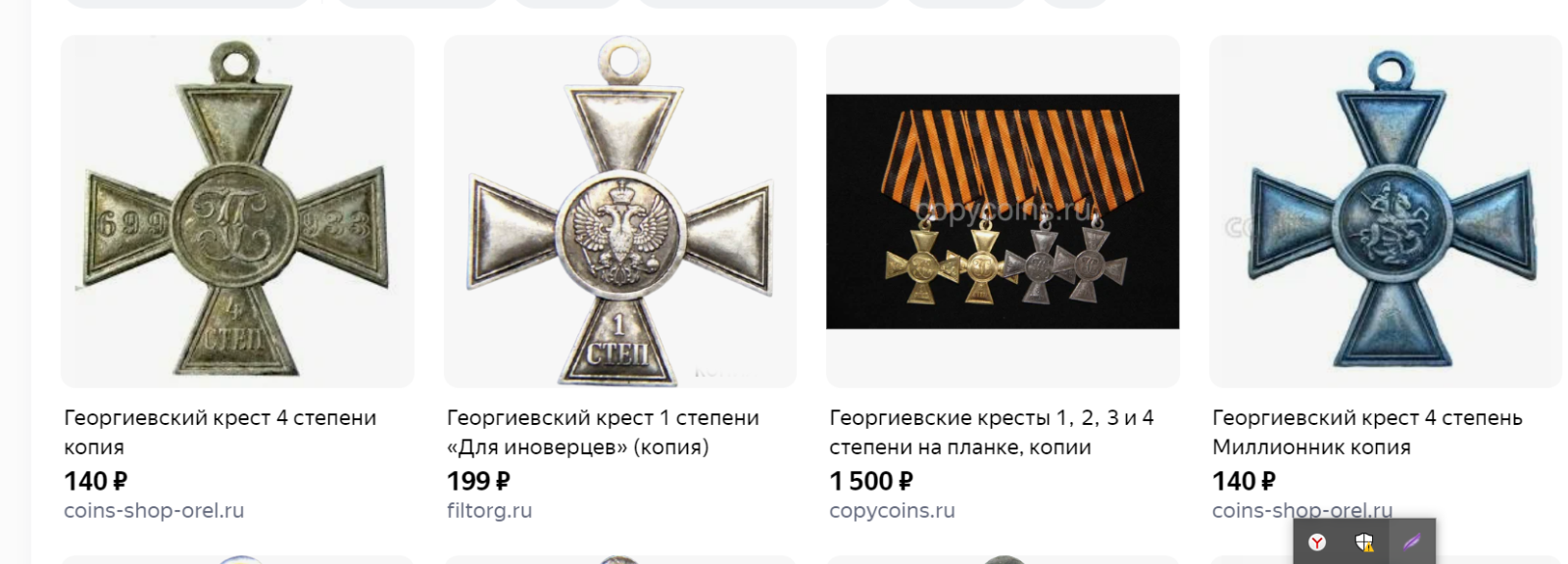The height and width of the screenshot is (564, 1568).
Task: Open the blue St. George cross Millionnik image
Action: pos(1385,211)
